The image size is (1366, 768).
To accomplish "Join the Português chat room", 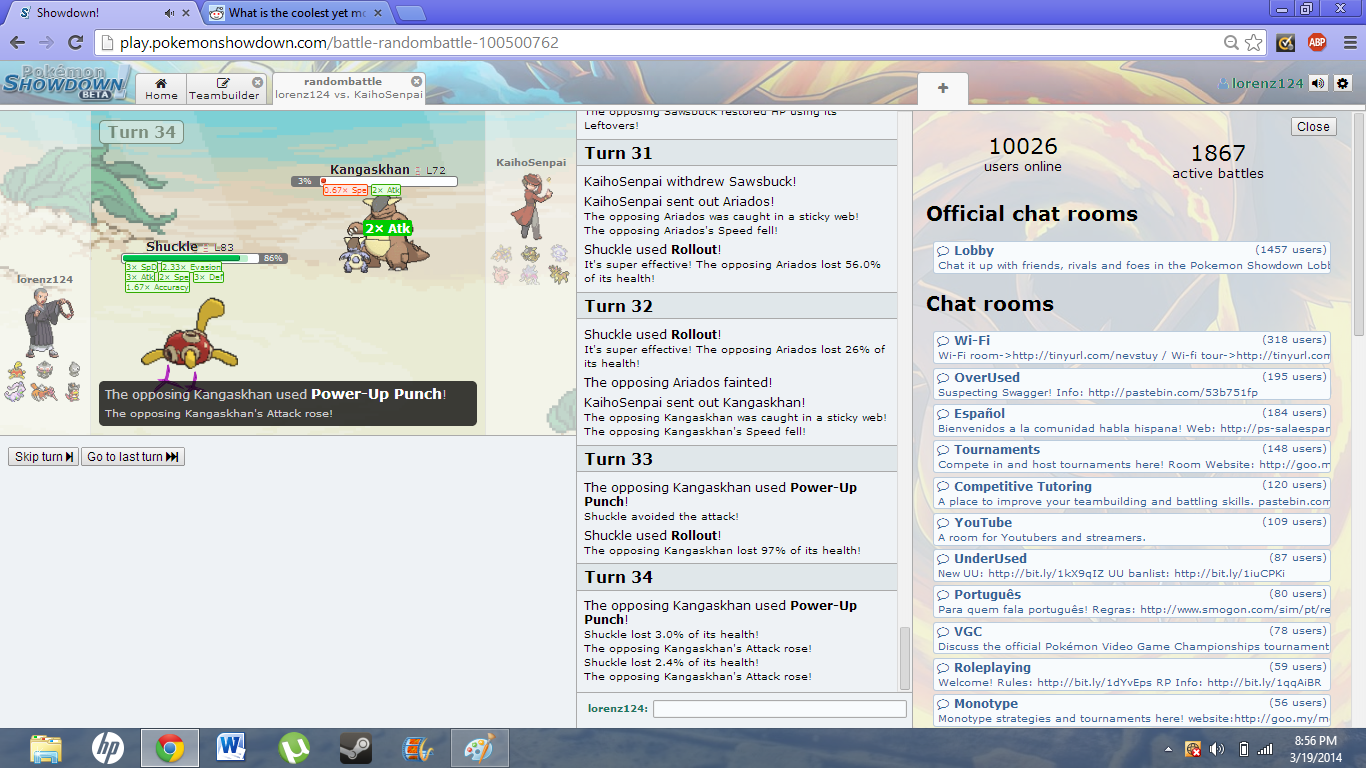I will (x=1132, y=602).
